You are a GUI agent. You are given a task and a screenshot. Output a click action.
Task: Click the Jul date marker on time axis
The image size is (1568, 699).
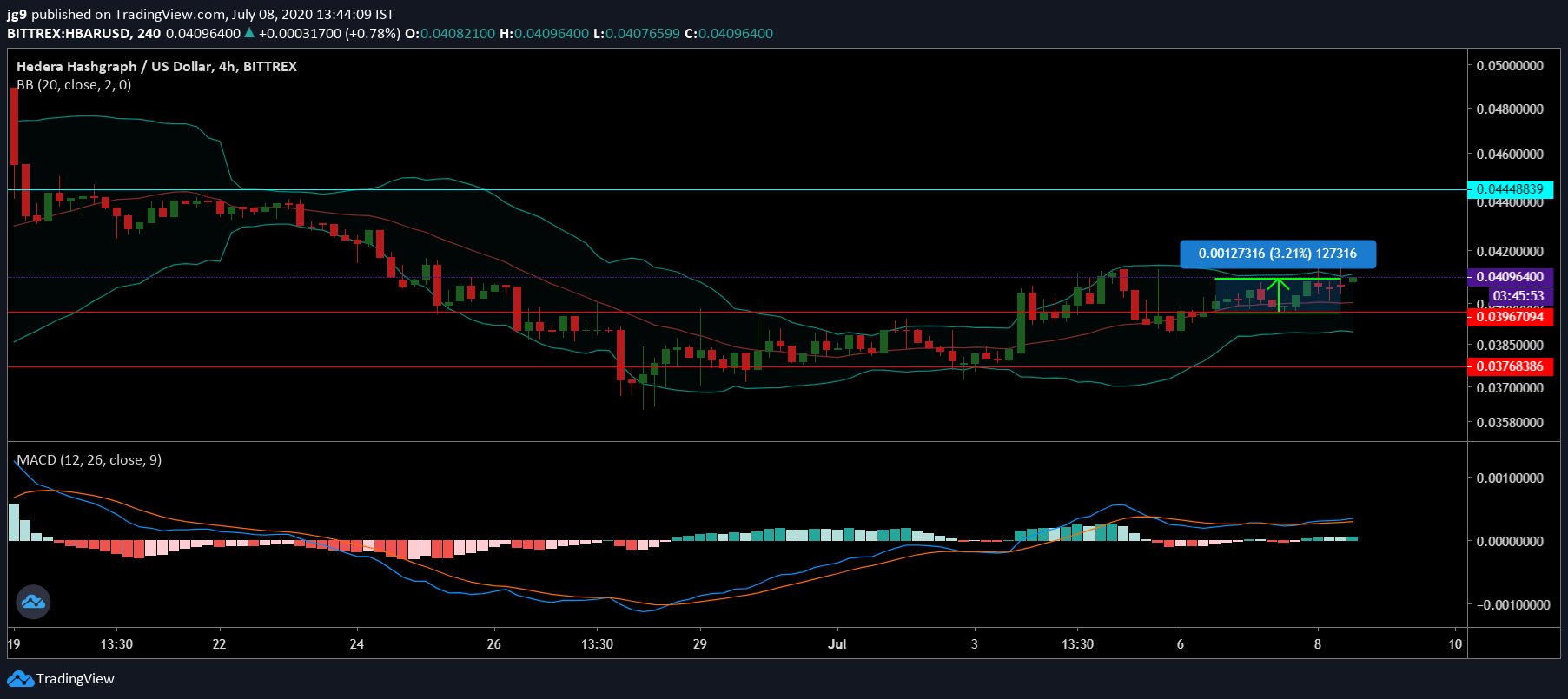(837, 644)
